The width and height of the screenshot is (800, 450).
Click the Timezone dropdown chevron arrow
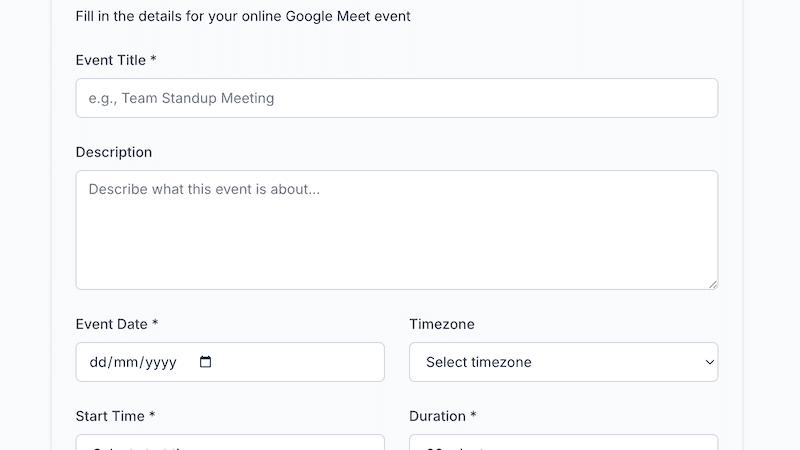[709, 362]
